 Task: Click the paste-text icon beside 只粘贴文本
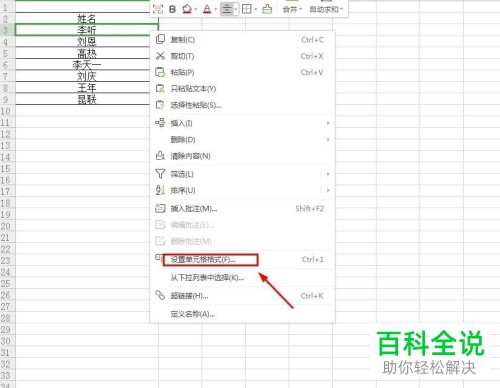160,88
